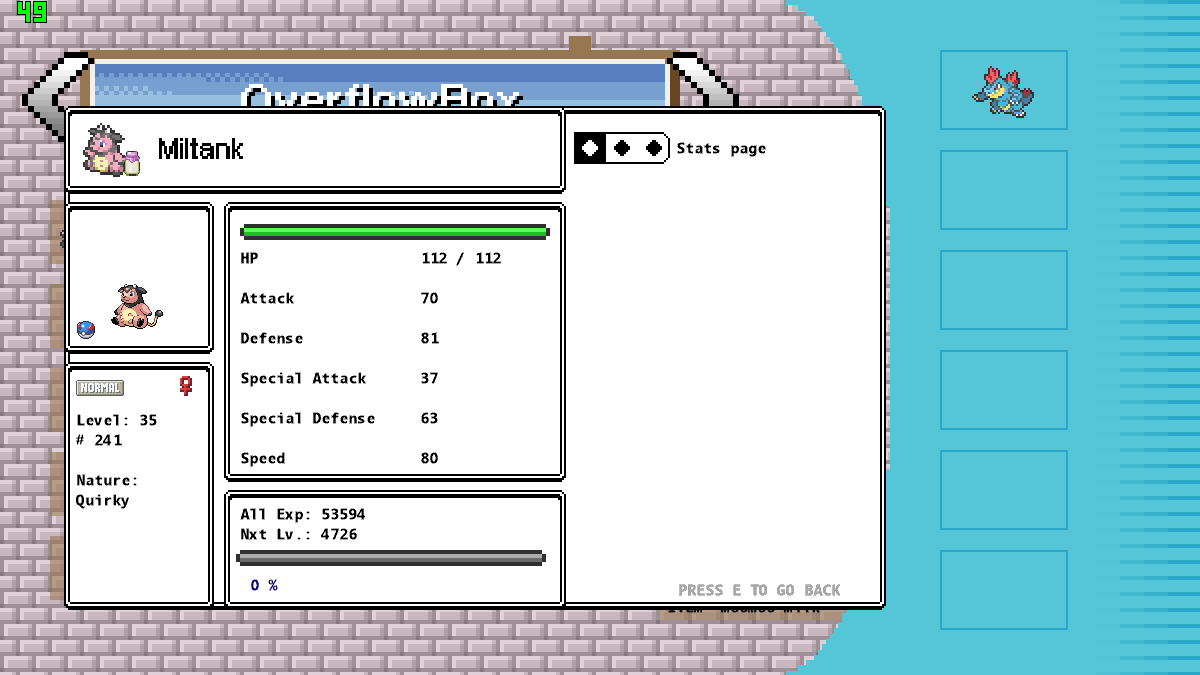1200x675 pixels.
Task: Click the green HP bar
Action: pos(395,232)
